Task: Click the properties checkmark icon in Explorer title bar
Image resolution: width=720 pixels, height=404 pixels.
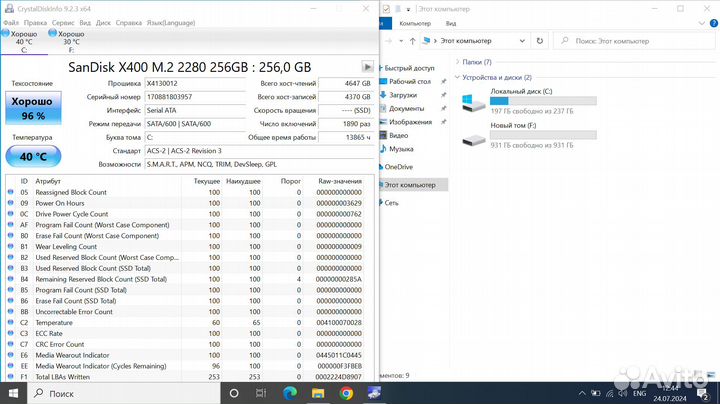Action: coord(386,9)
